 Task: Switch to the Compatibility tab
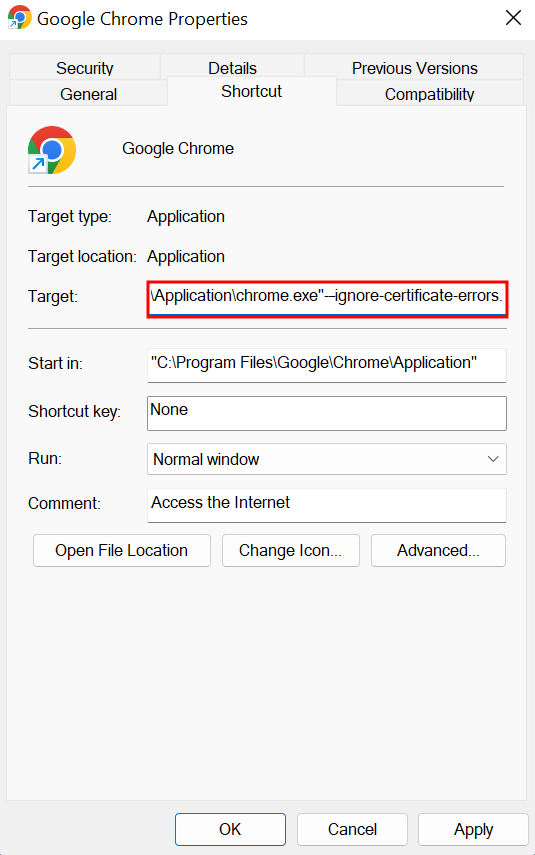pos(430,93)
